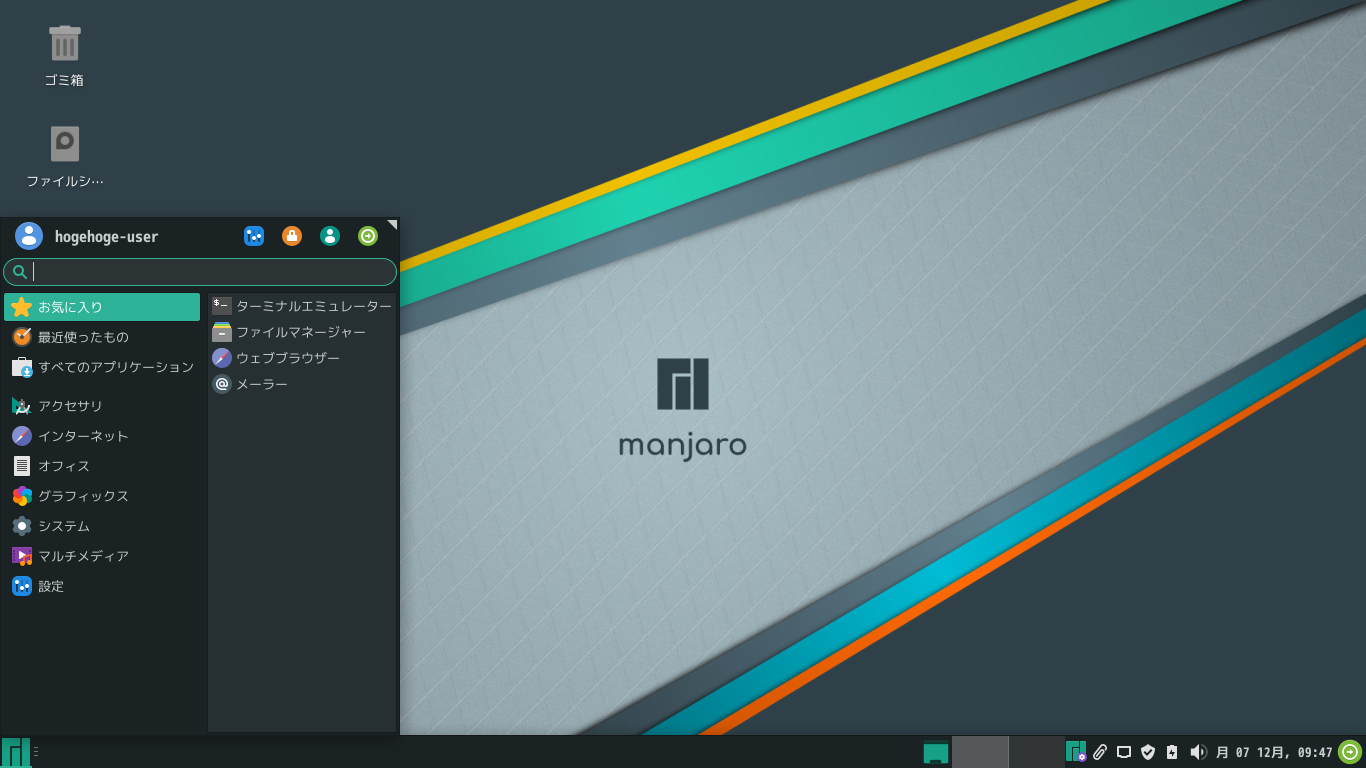Click the ゴミ箱 desktop icon
This screenshot has width=1366, height=768.
coord(64,56)
